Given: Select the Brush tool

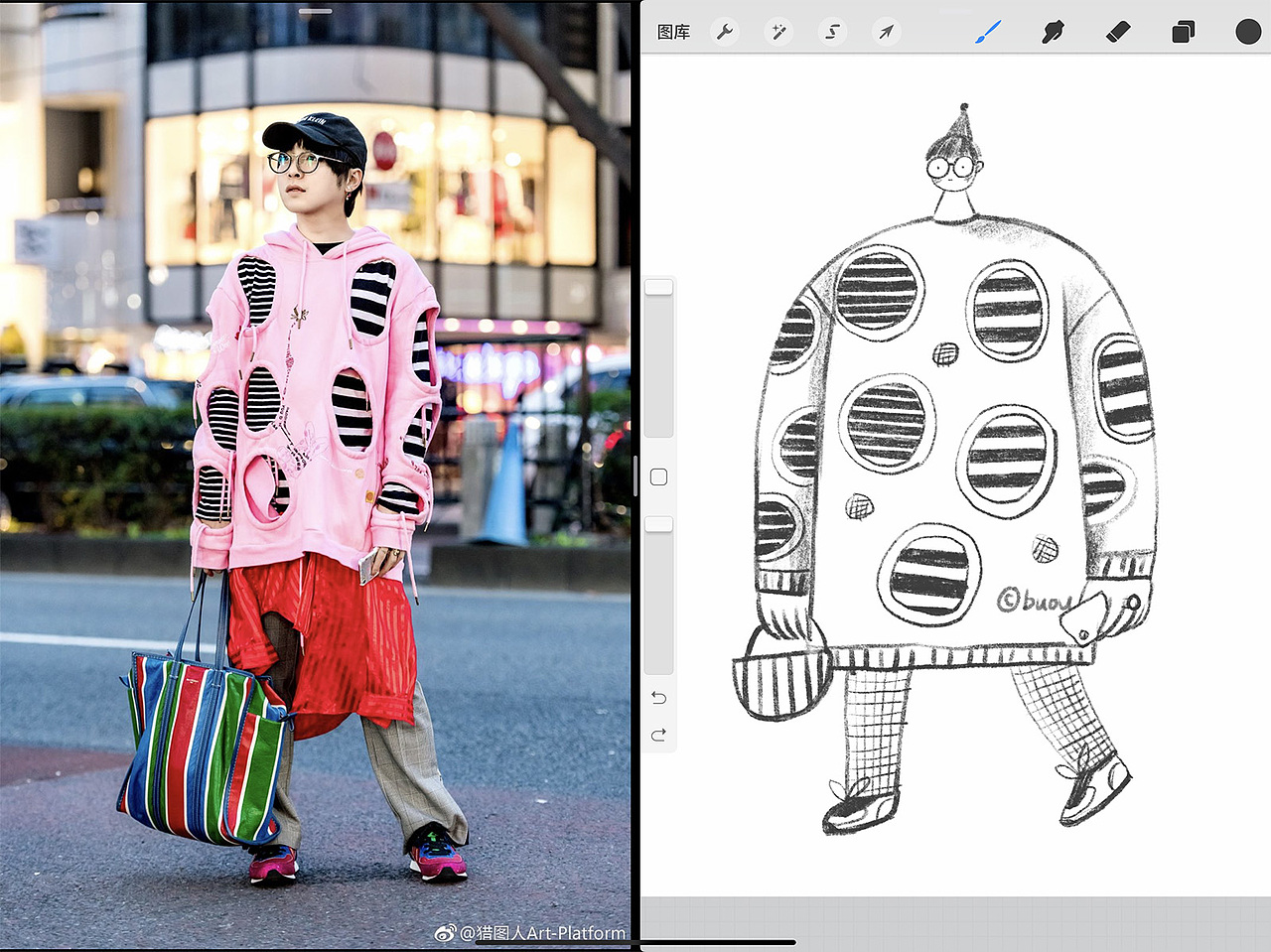Looking at the screenshot, I should click(987, 32).
